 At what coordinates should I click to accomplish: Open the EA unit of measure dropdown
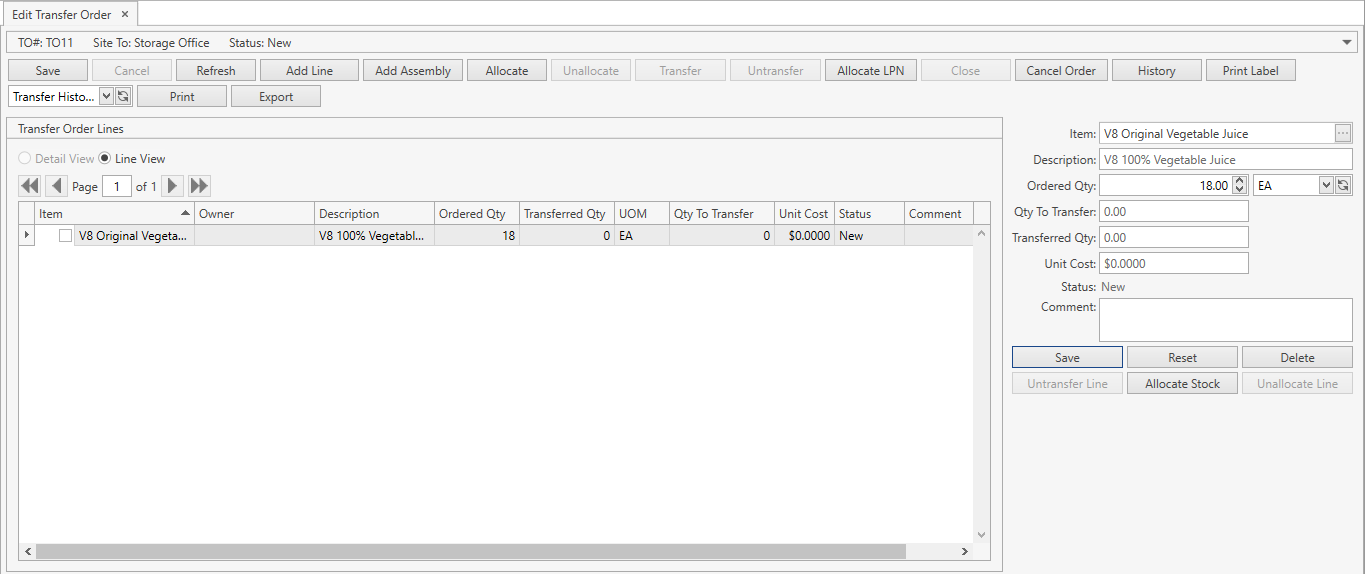[x=1326, y=185]
